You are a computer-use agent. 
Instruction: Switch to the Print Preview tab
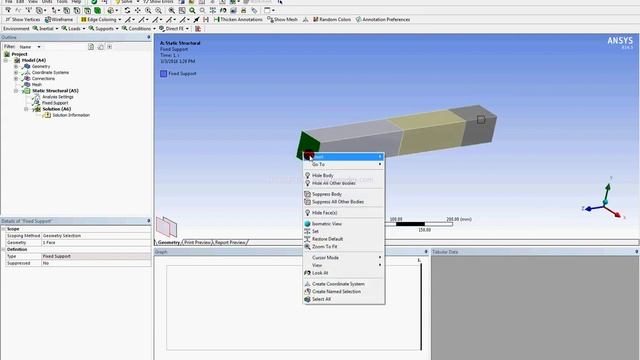(198, 242)
